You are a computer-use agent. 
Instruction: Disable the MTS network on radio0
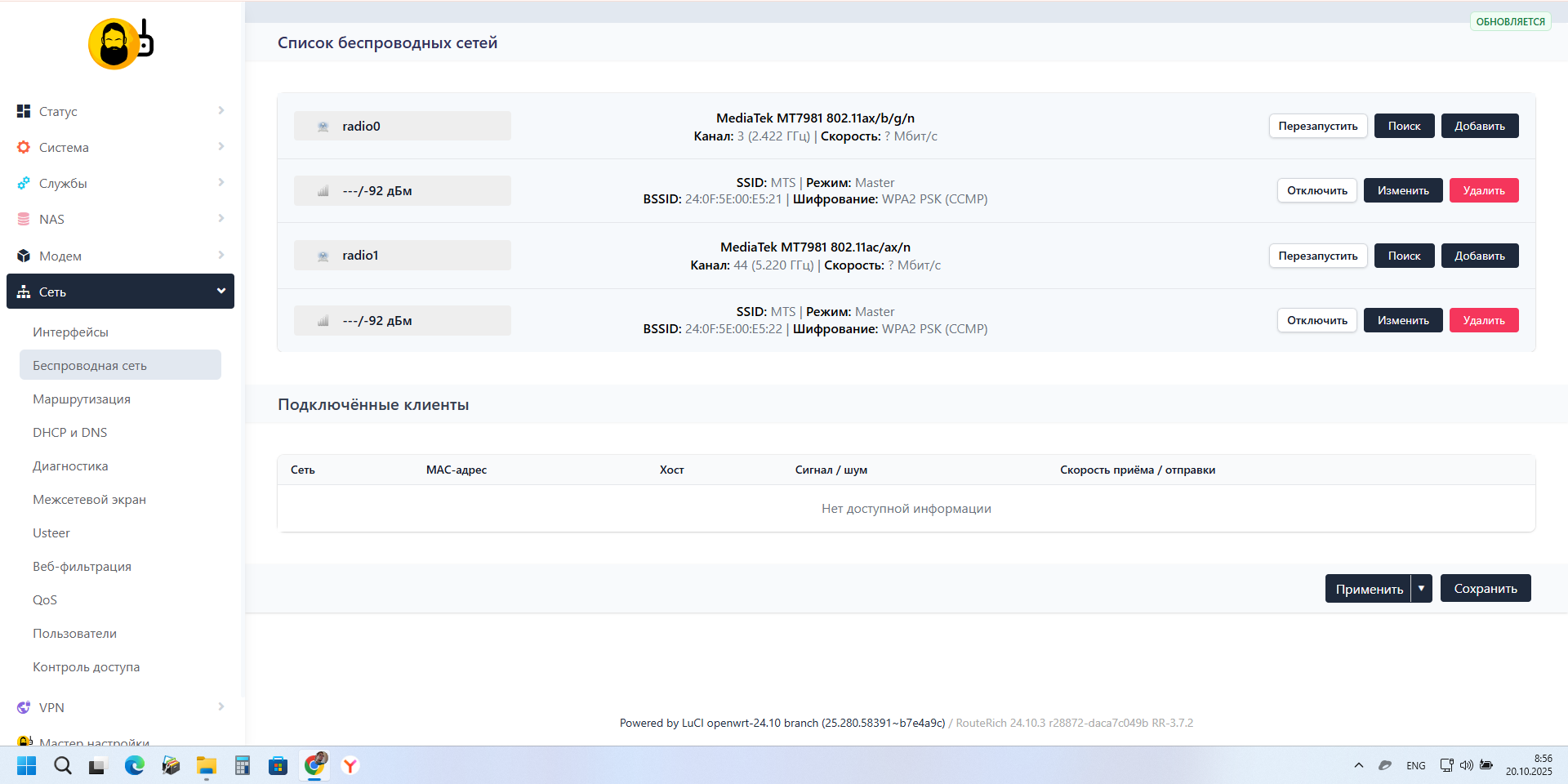1316,190
